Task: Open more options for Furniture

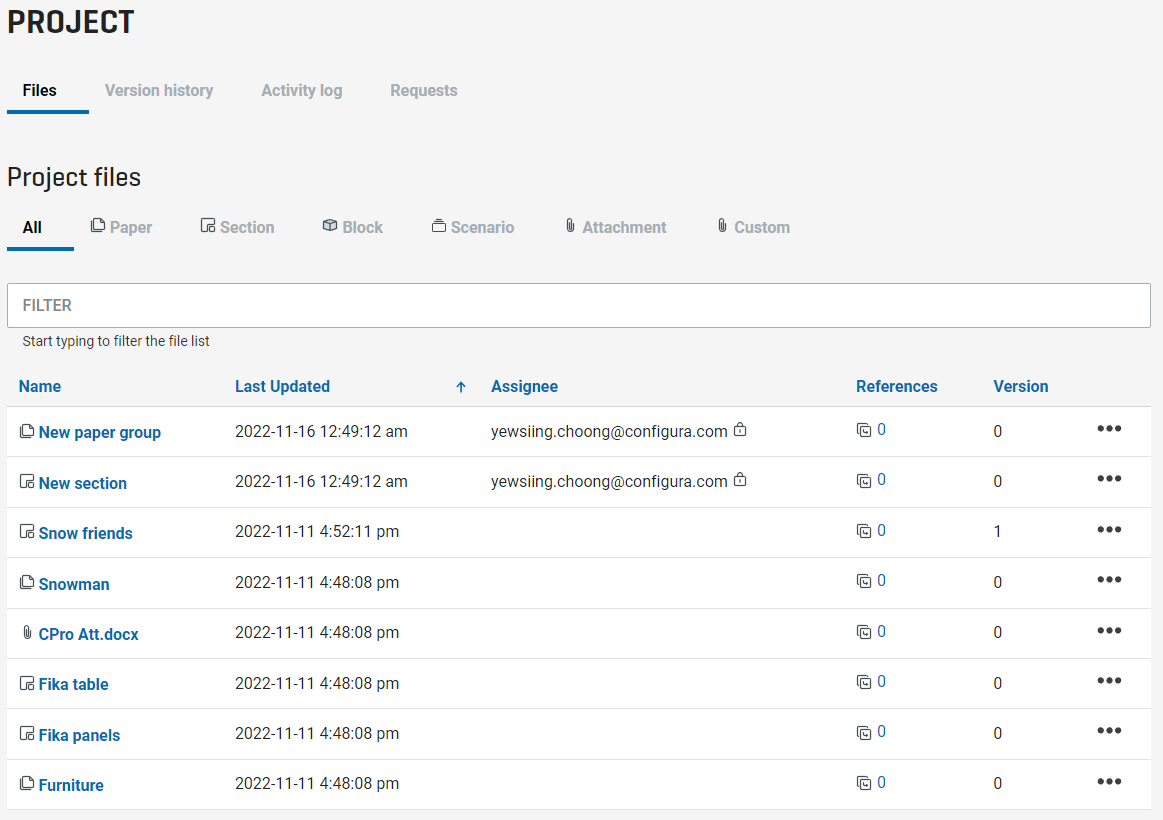Action: [x=1109, y=781]
